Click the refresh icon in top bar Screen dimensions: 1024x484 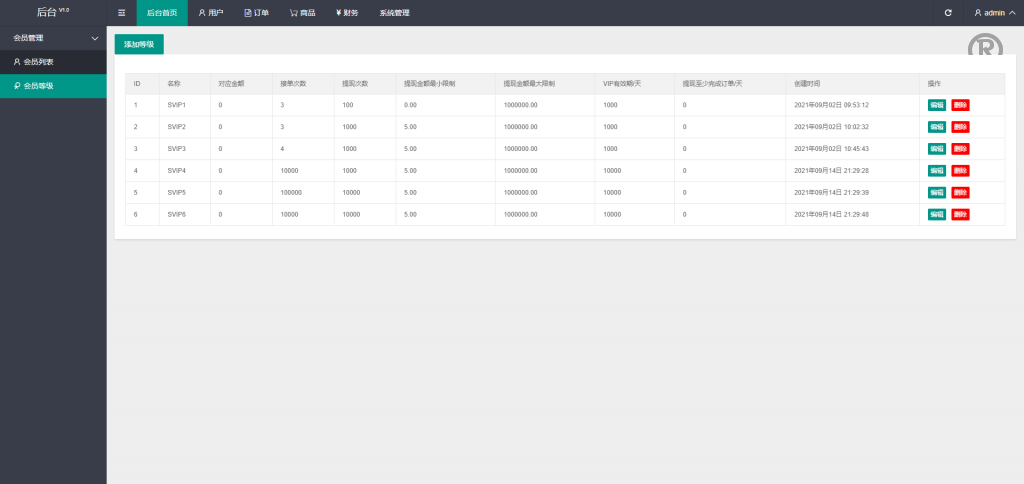point(948,13)
